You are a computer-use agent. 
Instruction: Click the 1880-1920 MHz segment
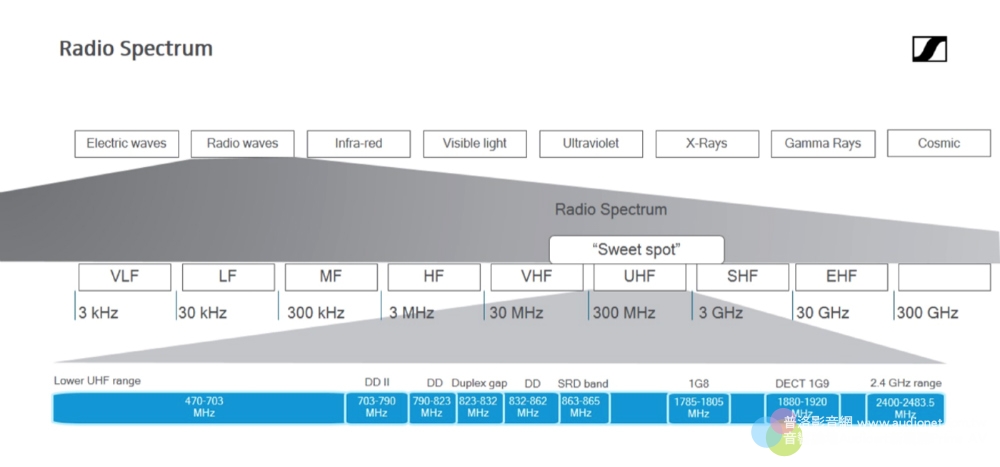(x=802, y=408)
